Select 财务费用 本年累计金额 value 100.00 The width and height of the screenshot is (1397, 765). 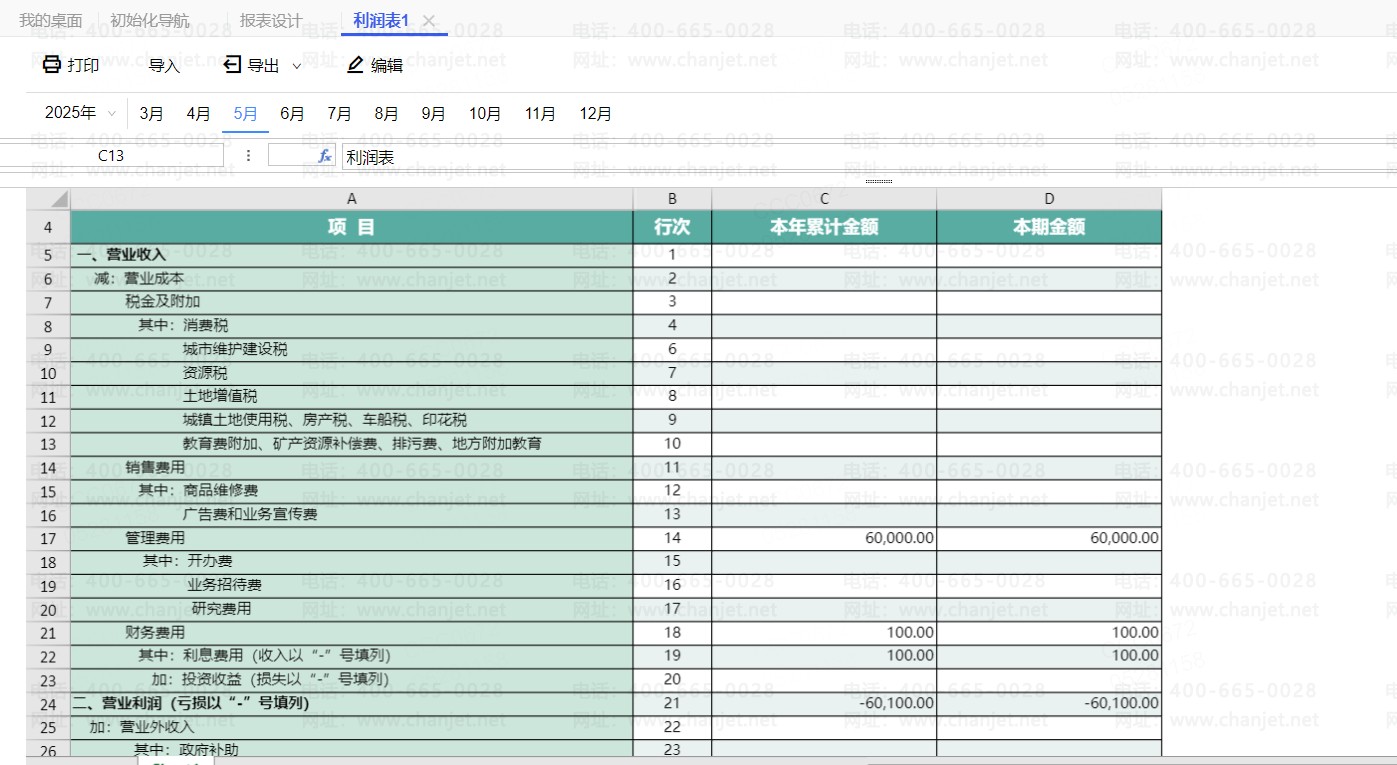825,633
